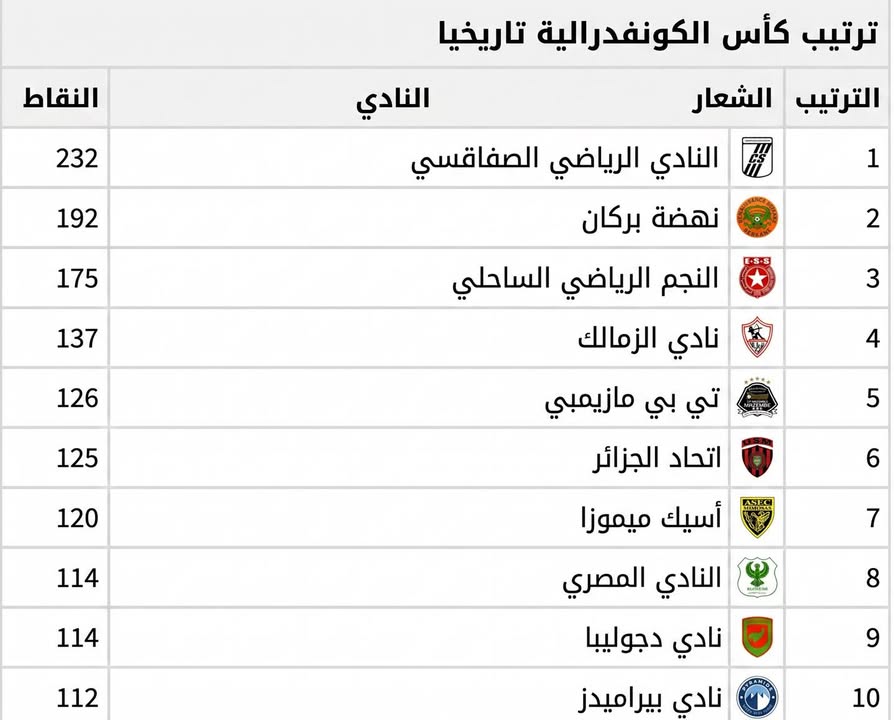Click the Pyramids FC blue logo

[x=757, y=697]
